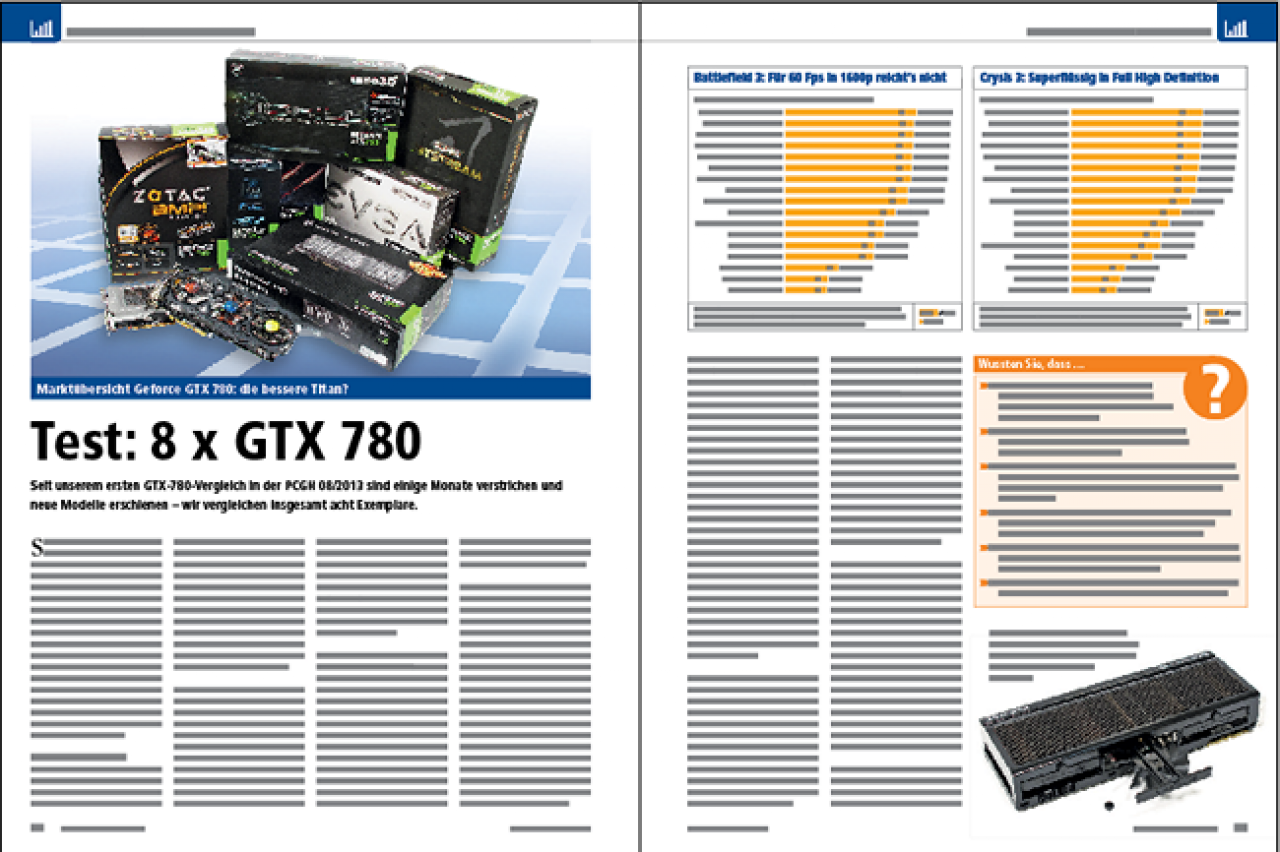This screenshot has width=1280, height=852.
Task: Click the 'Wussten Sie, dass ...' box header
Action: point(1078,365)
